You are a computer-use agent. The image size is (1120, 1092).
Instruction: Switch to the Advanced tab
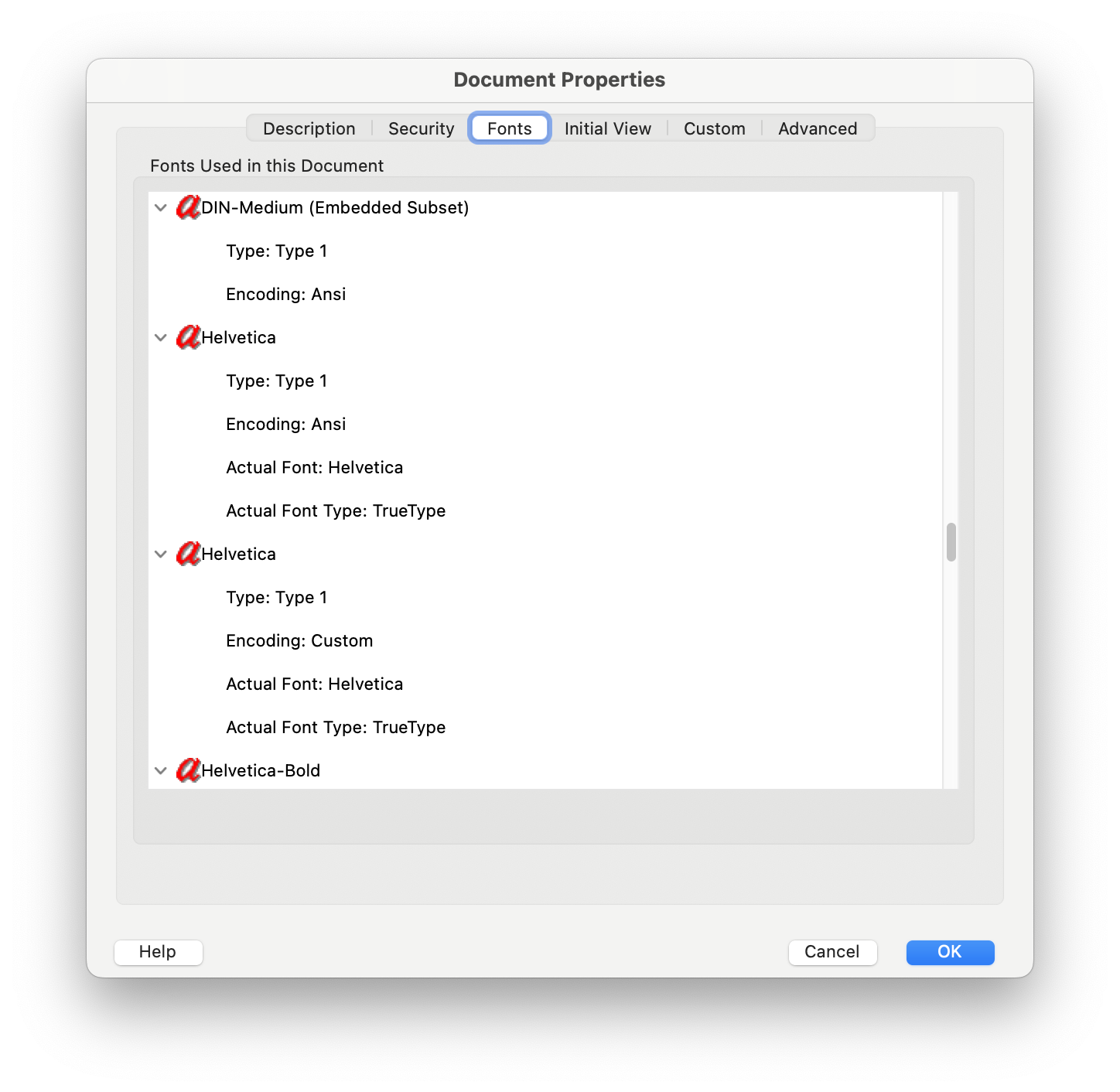(x=818, y=128)
